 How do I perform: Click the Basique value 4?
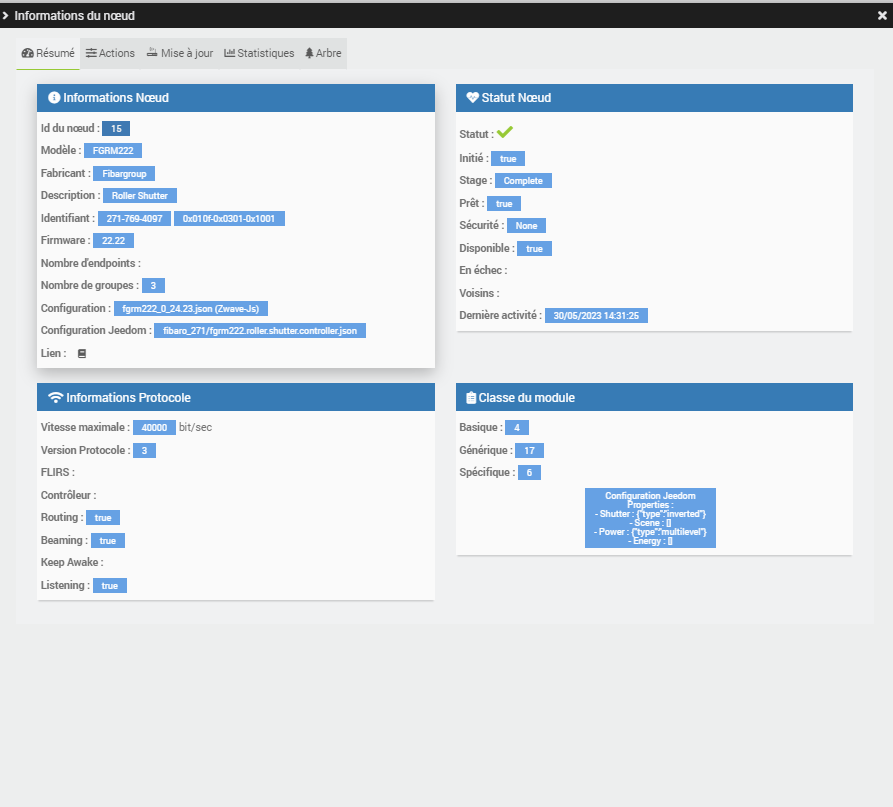coord(517,428)
